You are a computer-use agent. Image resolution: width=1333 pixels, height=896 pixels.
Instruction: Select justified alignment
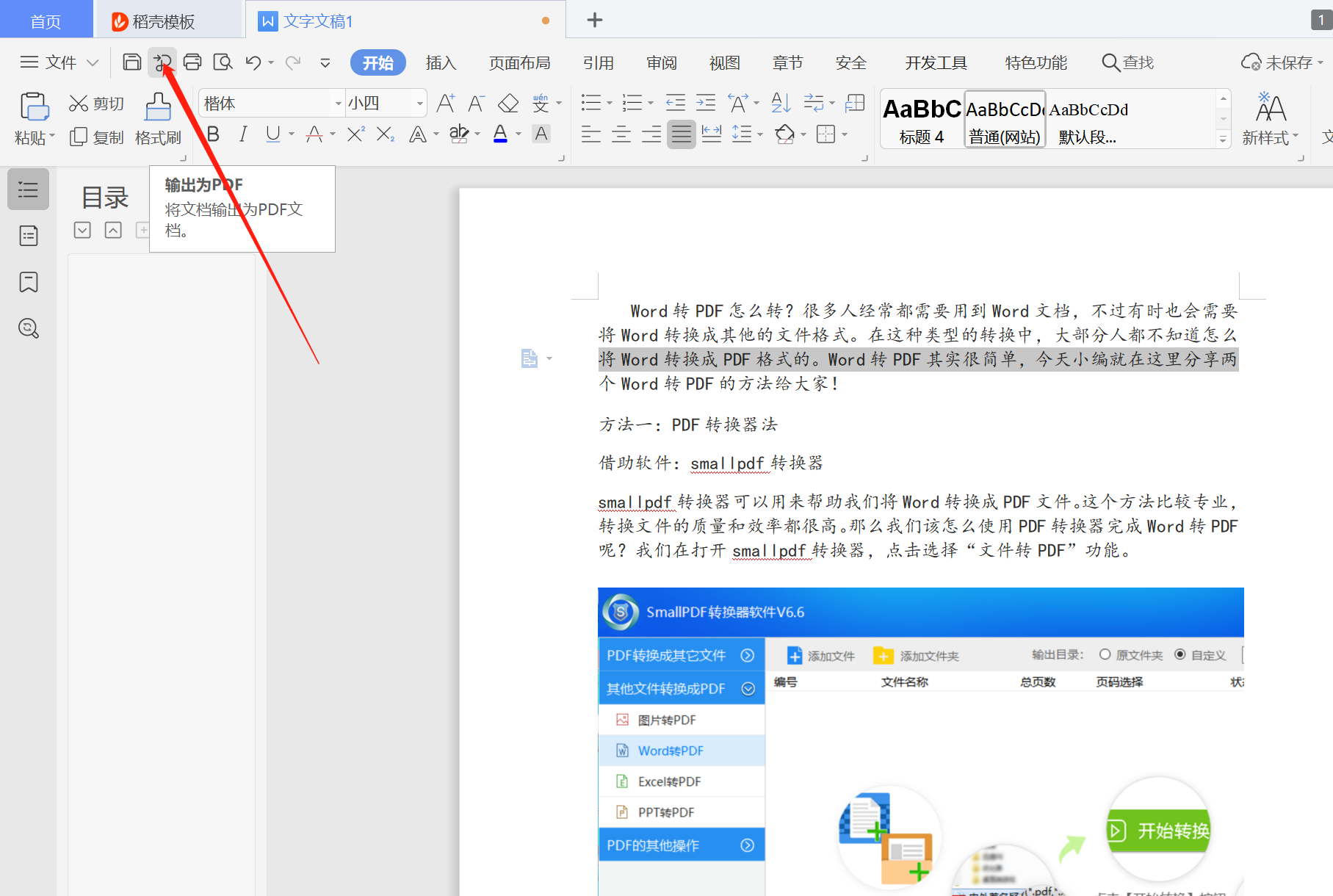(682, 134)
